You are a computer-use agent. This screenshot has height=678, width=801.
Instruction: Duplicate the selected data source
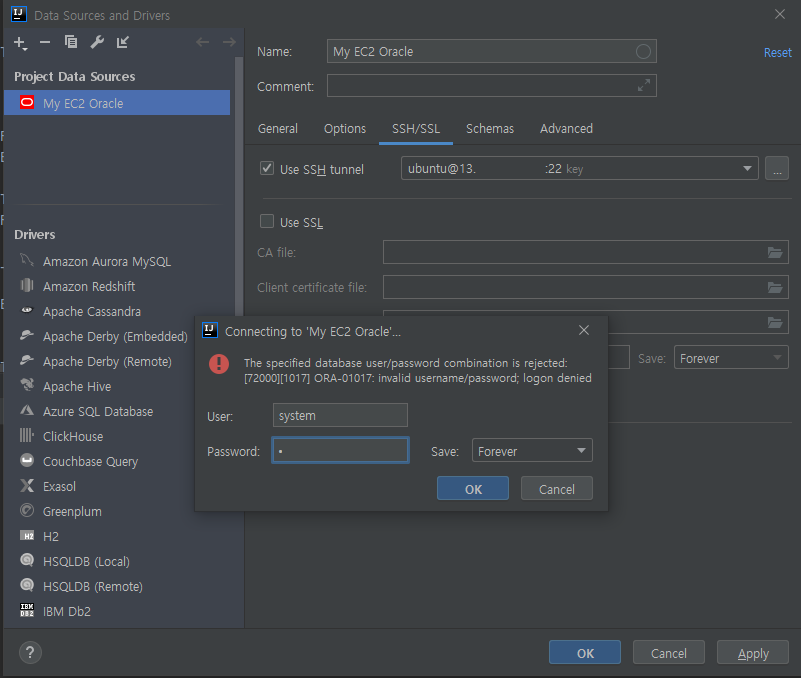(x=71, y=42)
